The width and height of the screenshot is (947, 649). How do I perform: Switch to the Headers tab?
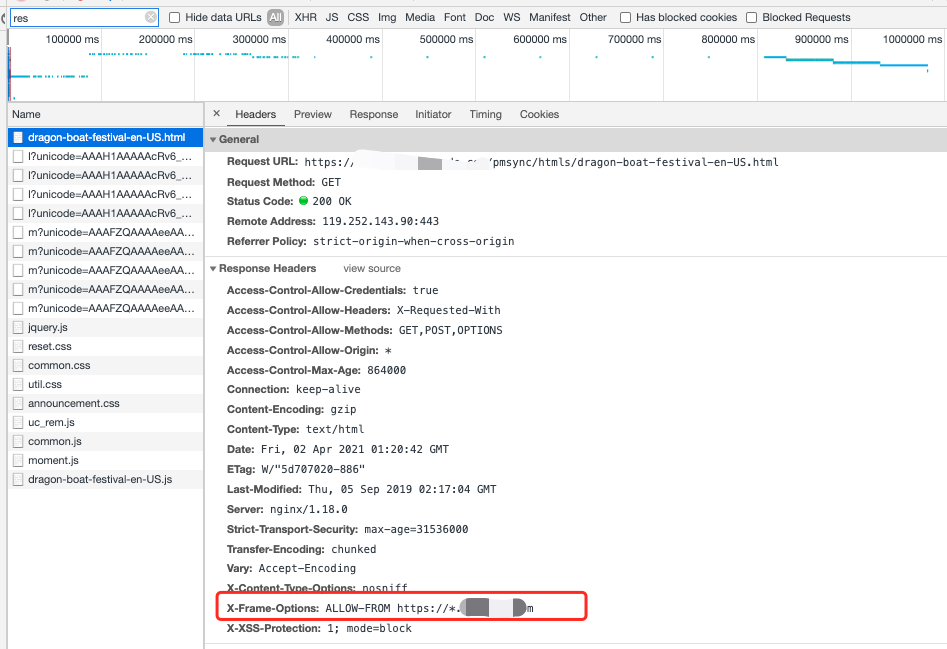coord(255,114)
